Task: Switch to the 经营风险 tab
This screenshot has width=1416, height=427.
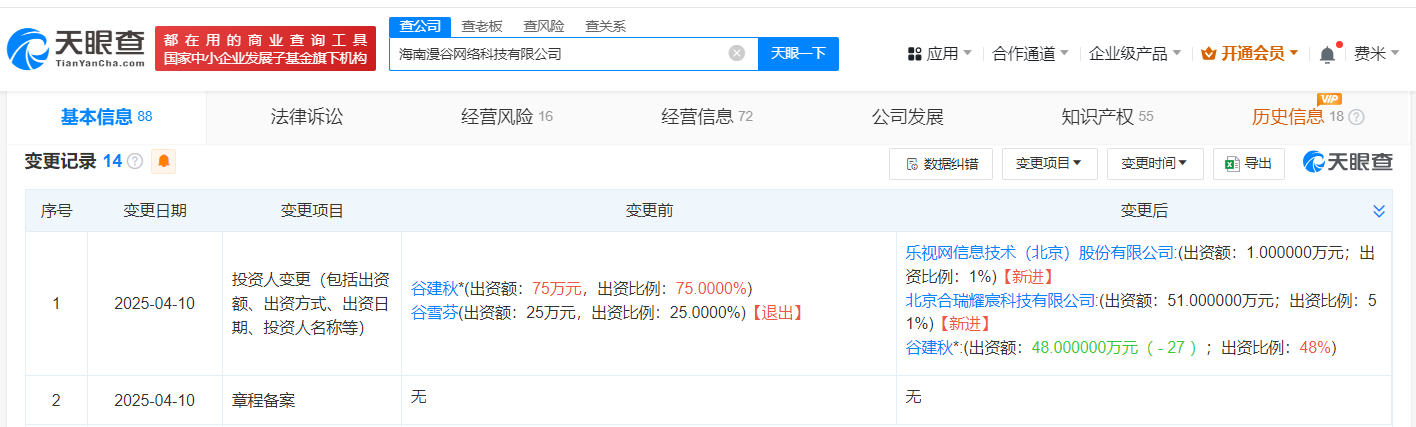Action: coord(507,117)
